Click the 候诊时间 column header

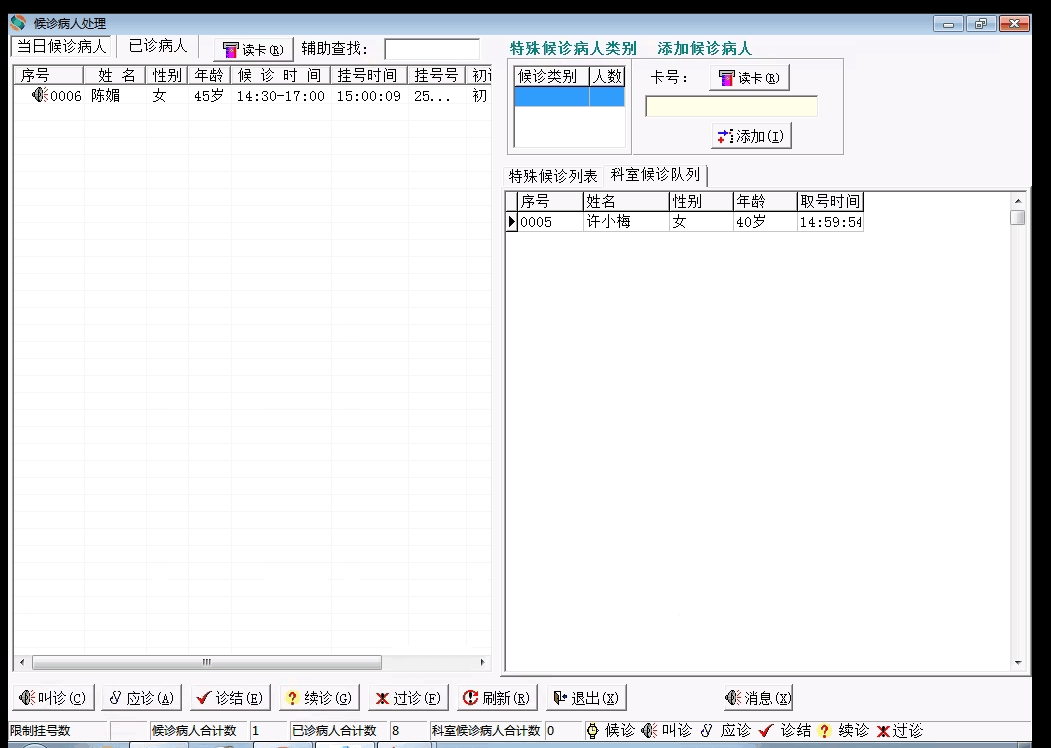pyautogui.click(x=280, y=75)
